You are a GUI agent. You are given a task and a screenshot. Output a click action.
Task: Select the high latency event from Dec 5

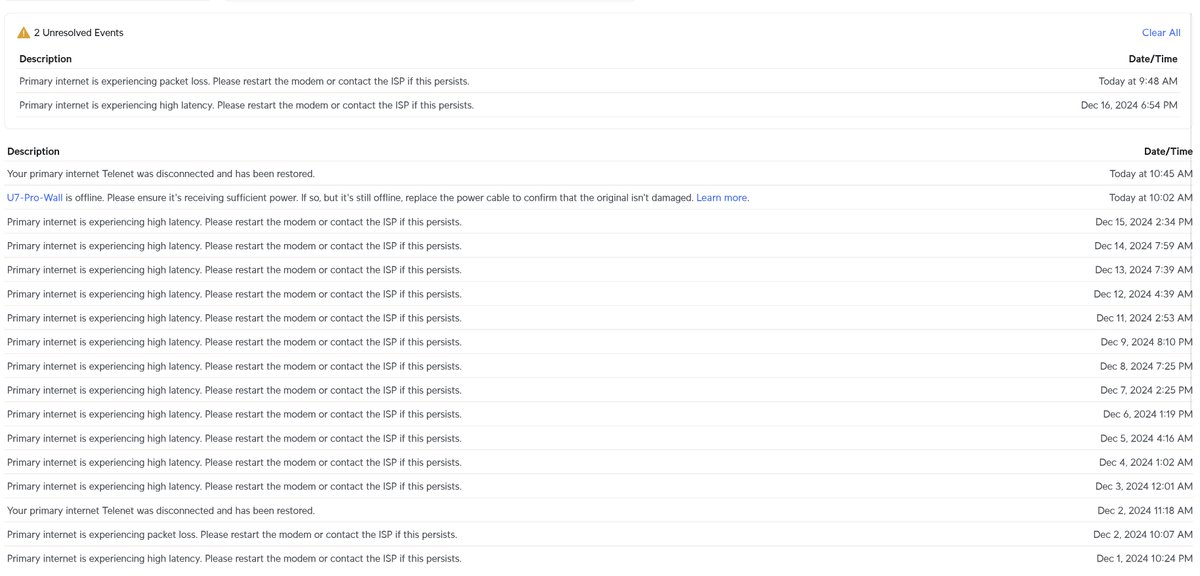599,438
